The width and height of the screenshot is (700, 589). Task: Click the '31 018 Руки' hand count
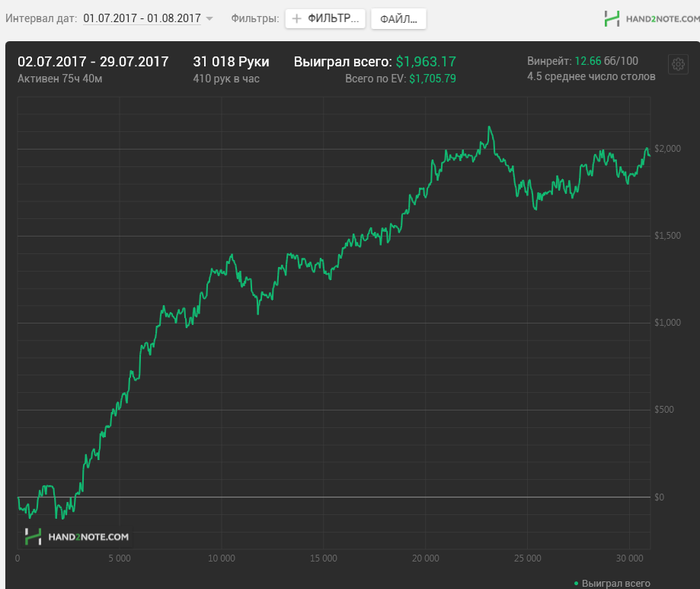point(231,62)
